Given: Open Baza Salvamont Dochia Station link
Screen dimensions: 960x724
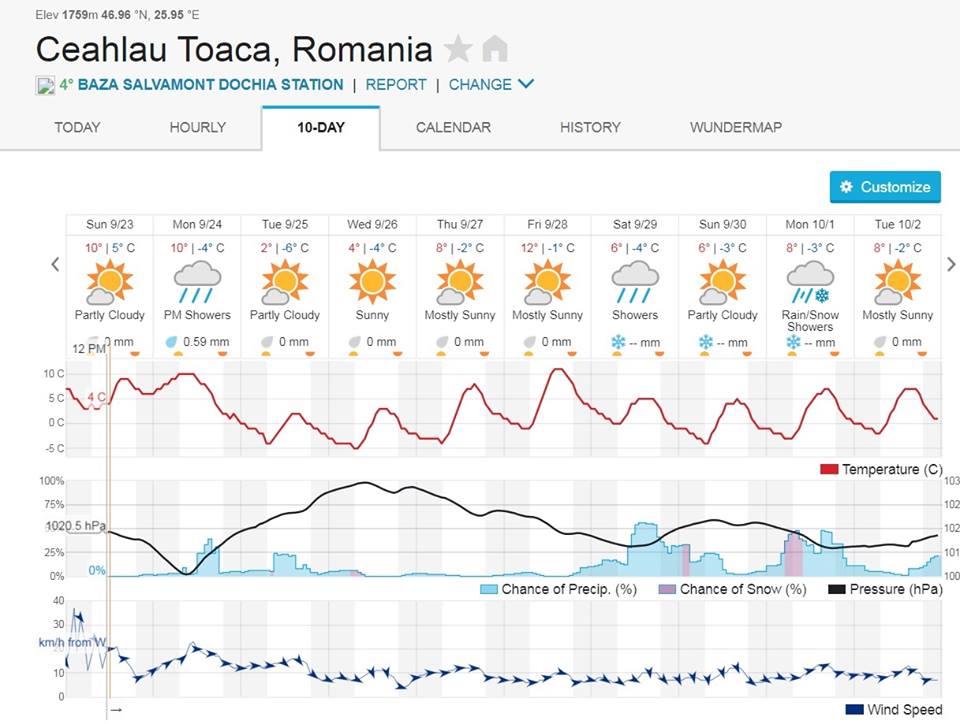Looking at the screenshot, I should tap(210, 85).
